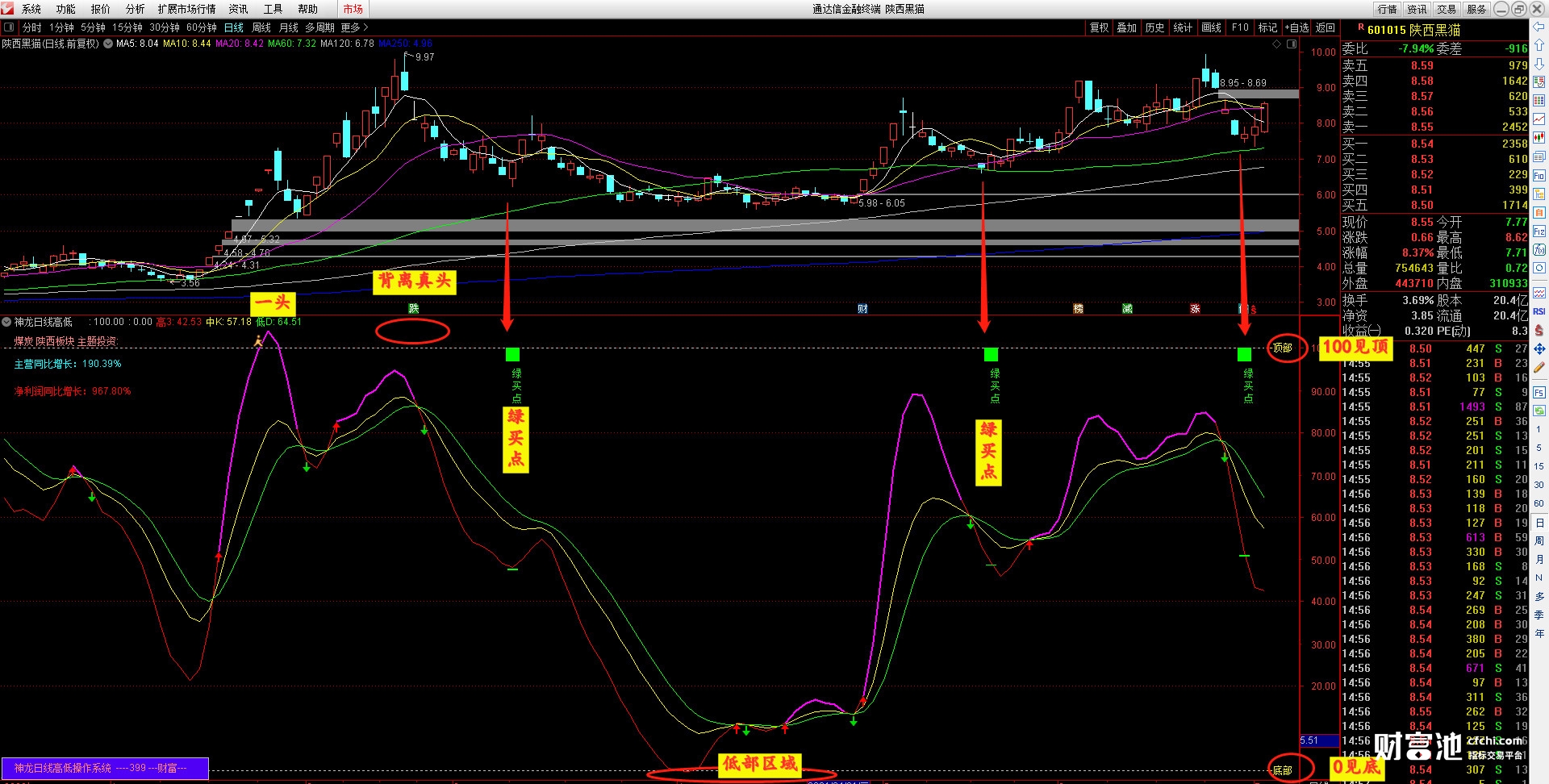Click the 统计 toolbar button
Screen dimensions: 1549x784
(x=1184, y=27)
